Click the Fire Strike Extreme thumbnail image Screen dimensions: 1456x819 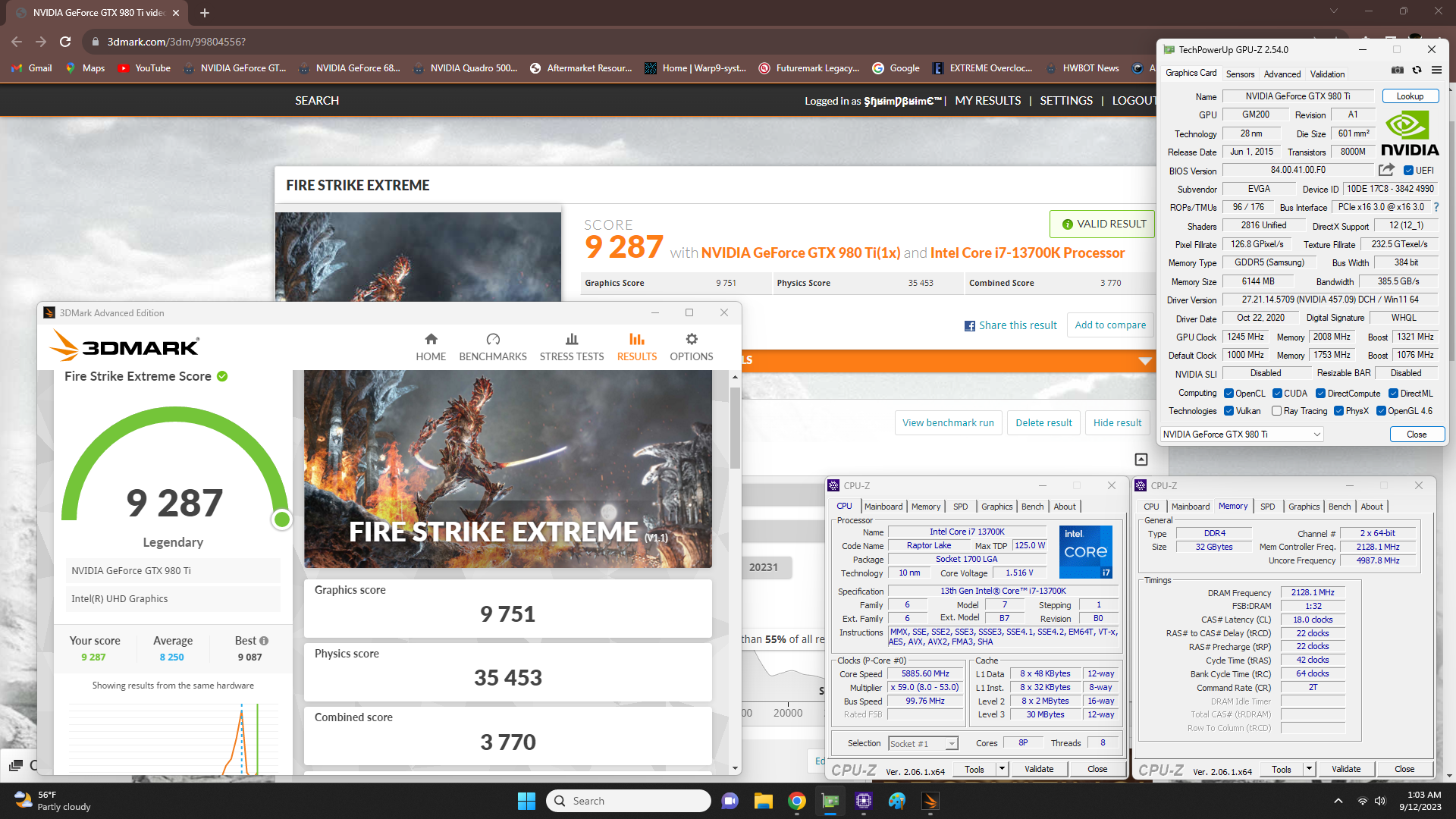coord(507,469)
